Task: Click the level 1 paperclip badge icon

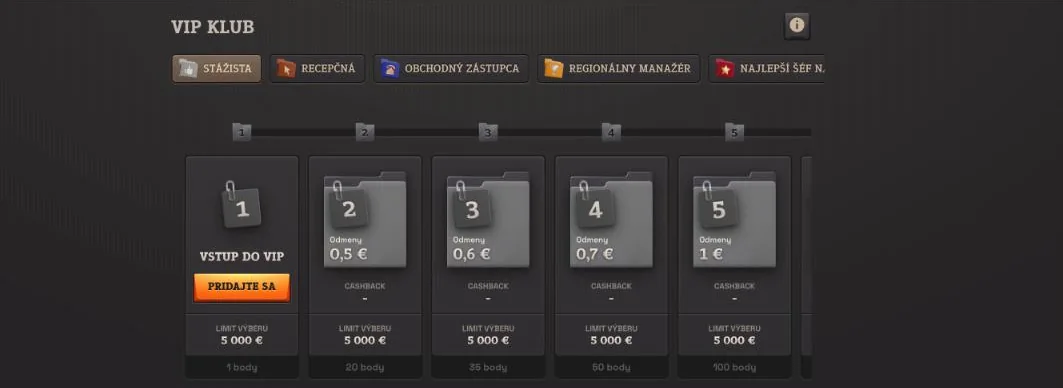Action: click(241, 205)
